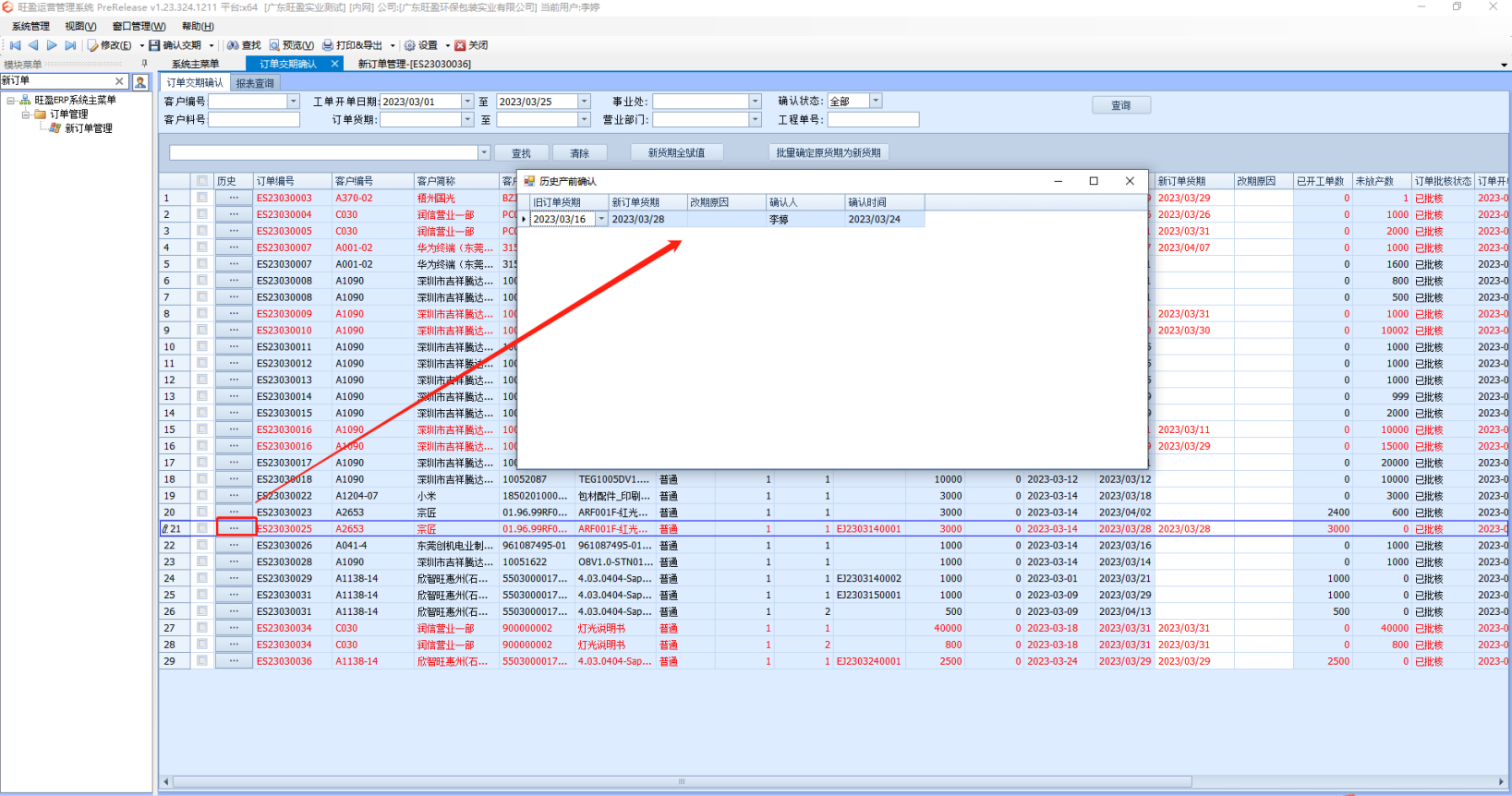1512x796 pixels.
Task: Open the dropdown arrow next to 修改(E)
Action: (x=141, y=45)
